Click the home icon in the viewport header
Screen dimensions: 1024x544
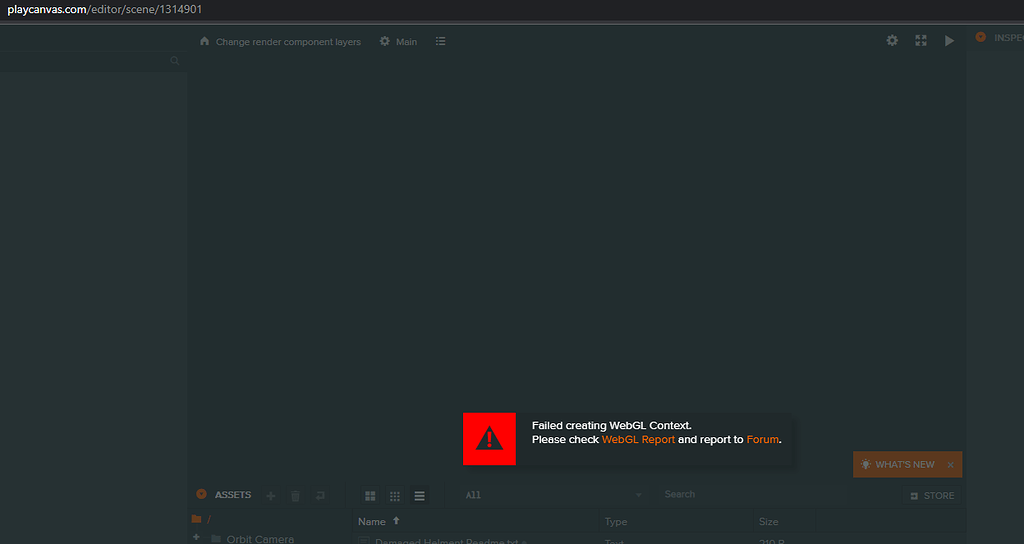(204, 41)
